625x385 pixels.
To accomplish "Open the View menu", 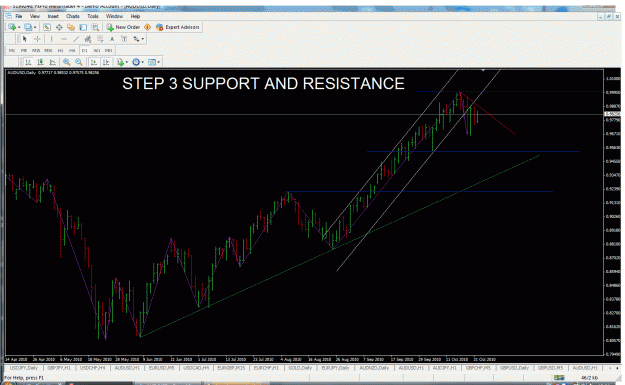I will [x=35, y=16].
